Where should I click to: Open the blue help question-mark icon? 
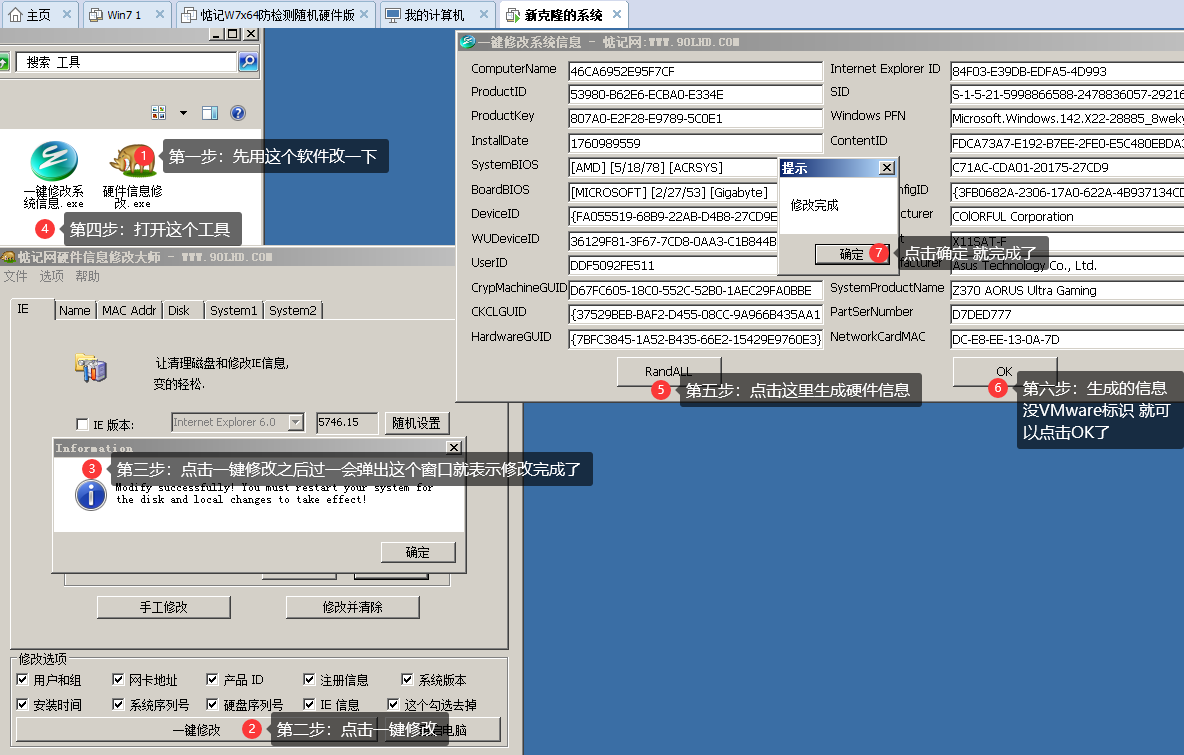(x=238, y=112)
